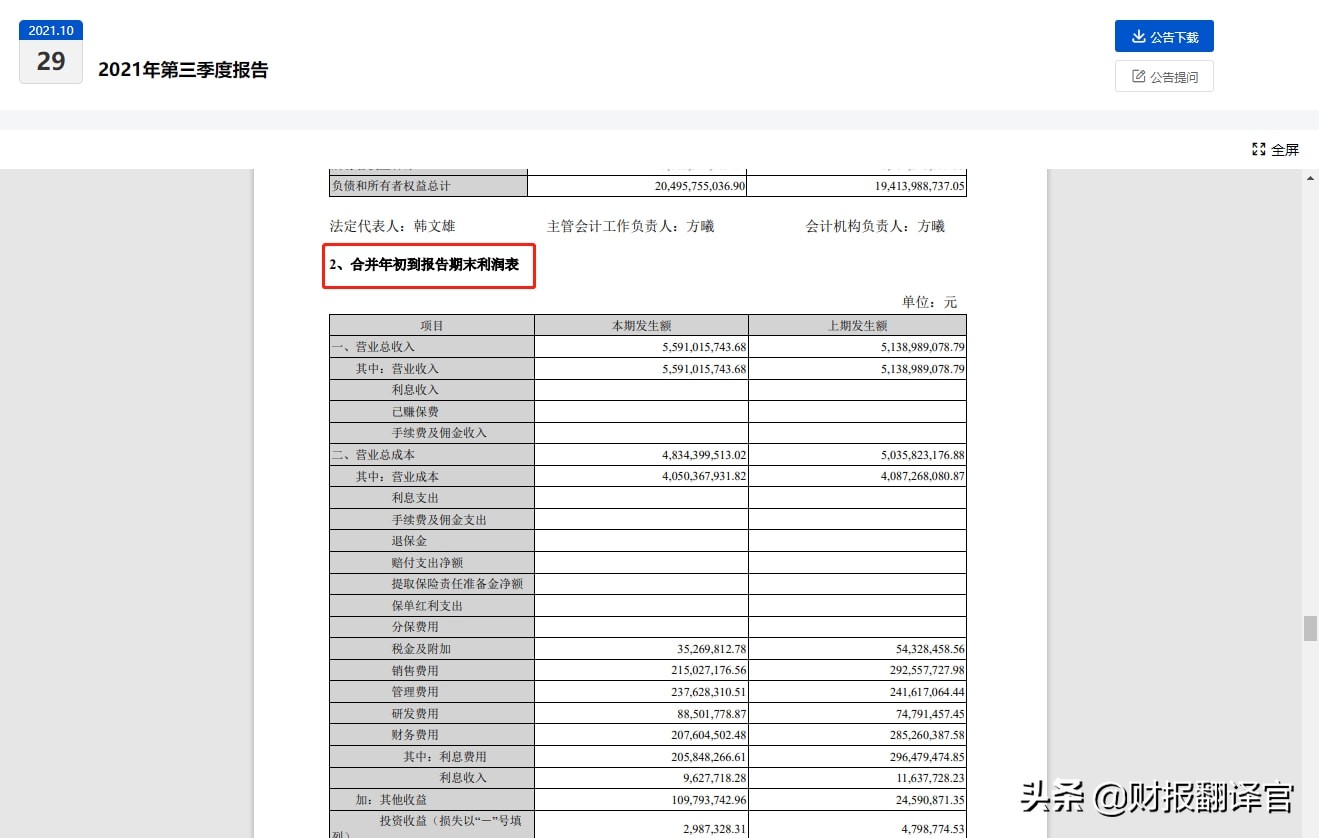Select the pencil icon on 公告提问 button
1319x838 pixels.
click(1139, 75)
